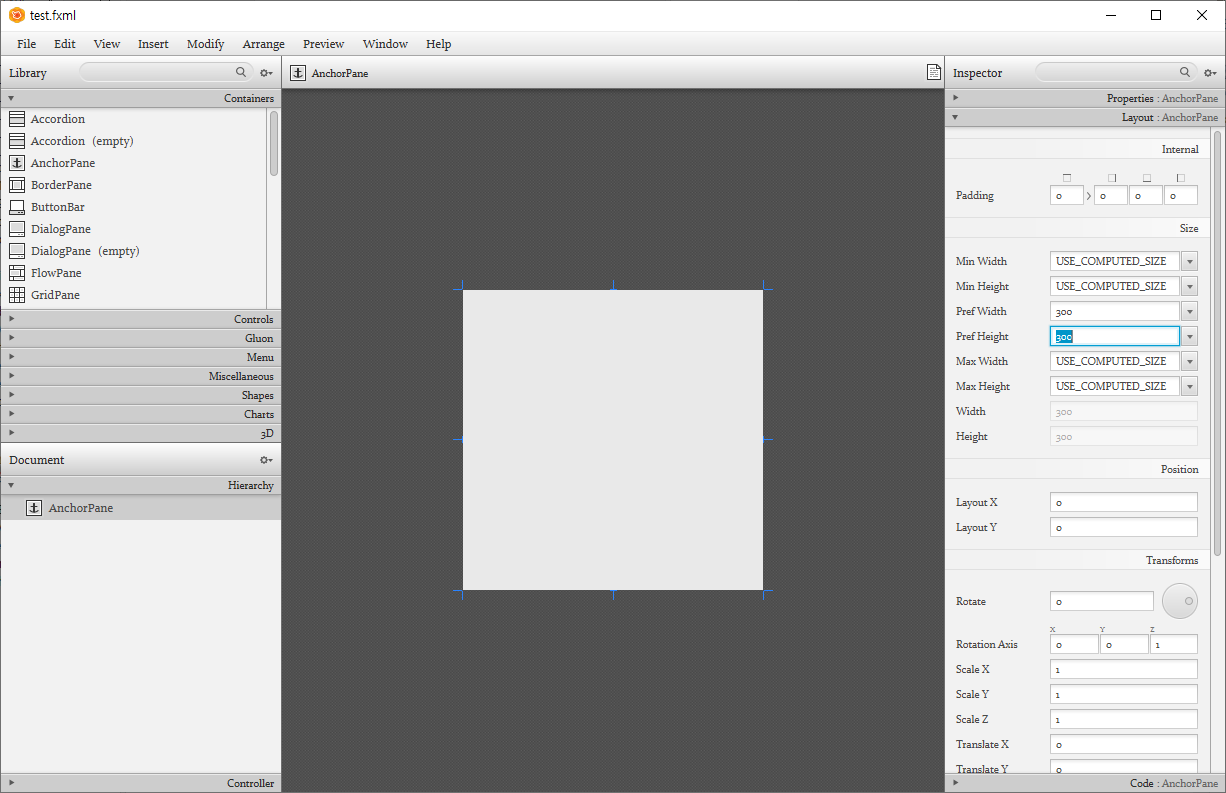The width and height of the screenshot is (1226, 793).
Task: Click the ButtonBar icon
Action: 16,206
